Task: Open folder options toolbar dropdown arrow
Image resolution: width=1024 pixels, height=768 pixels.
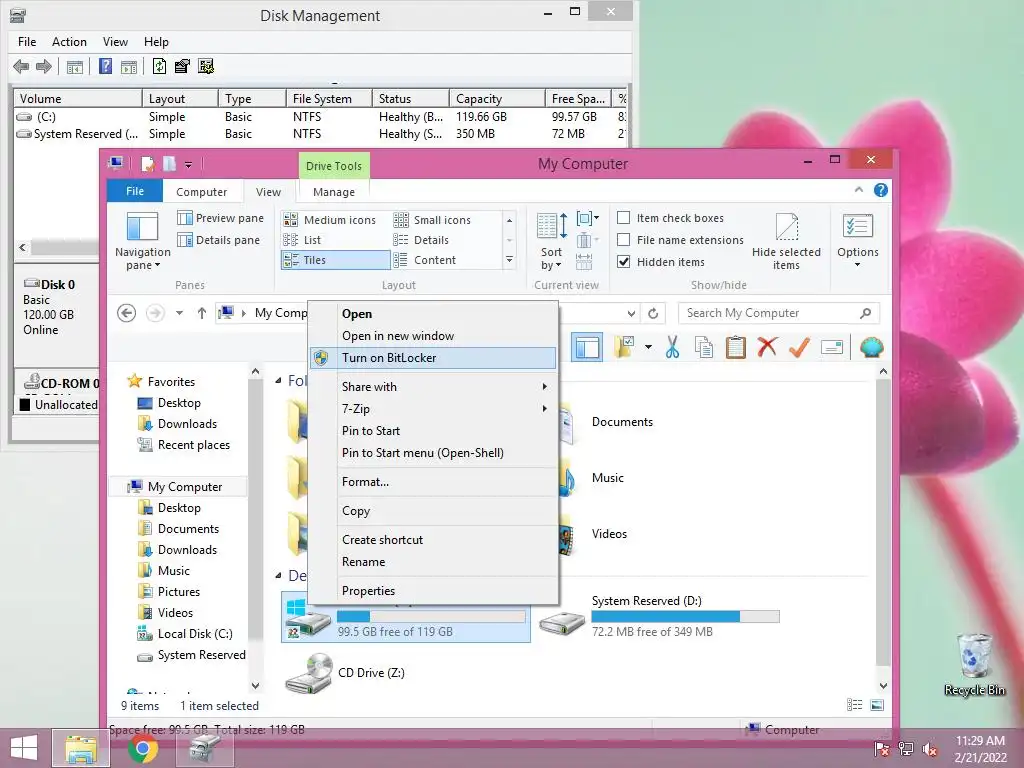Action: (x=648, y=347)
